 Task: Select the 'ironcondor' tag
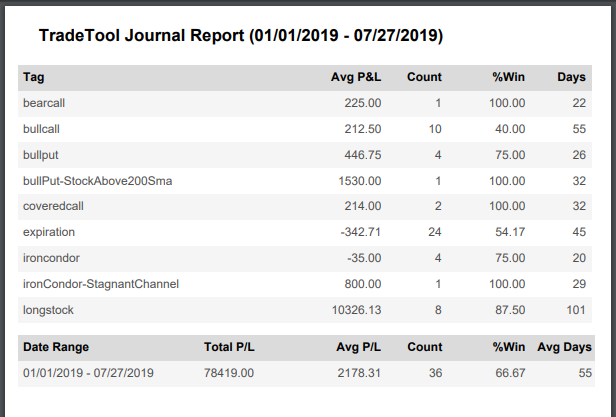coord(51,258)
